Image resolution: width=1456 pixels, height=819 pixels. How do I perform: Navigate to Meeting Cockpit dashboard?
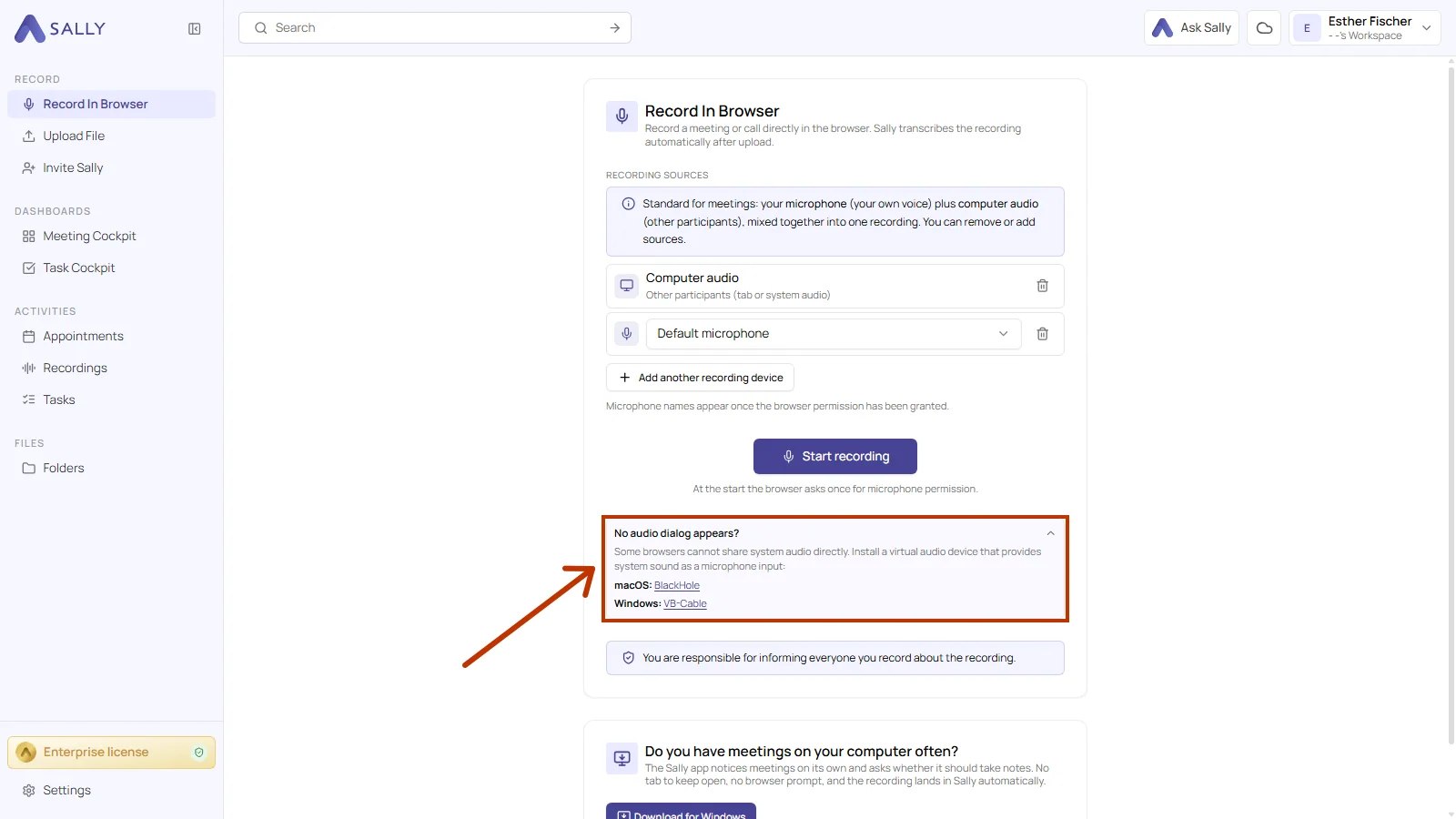tap(111, 237)
